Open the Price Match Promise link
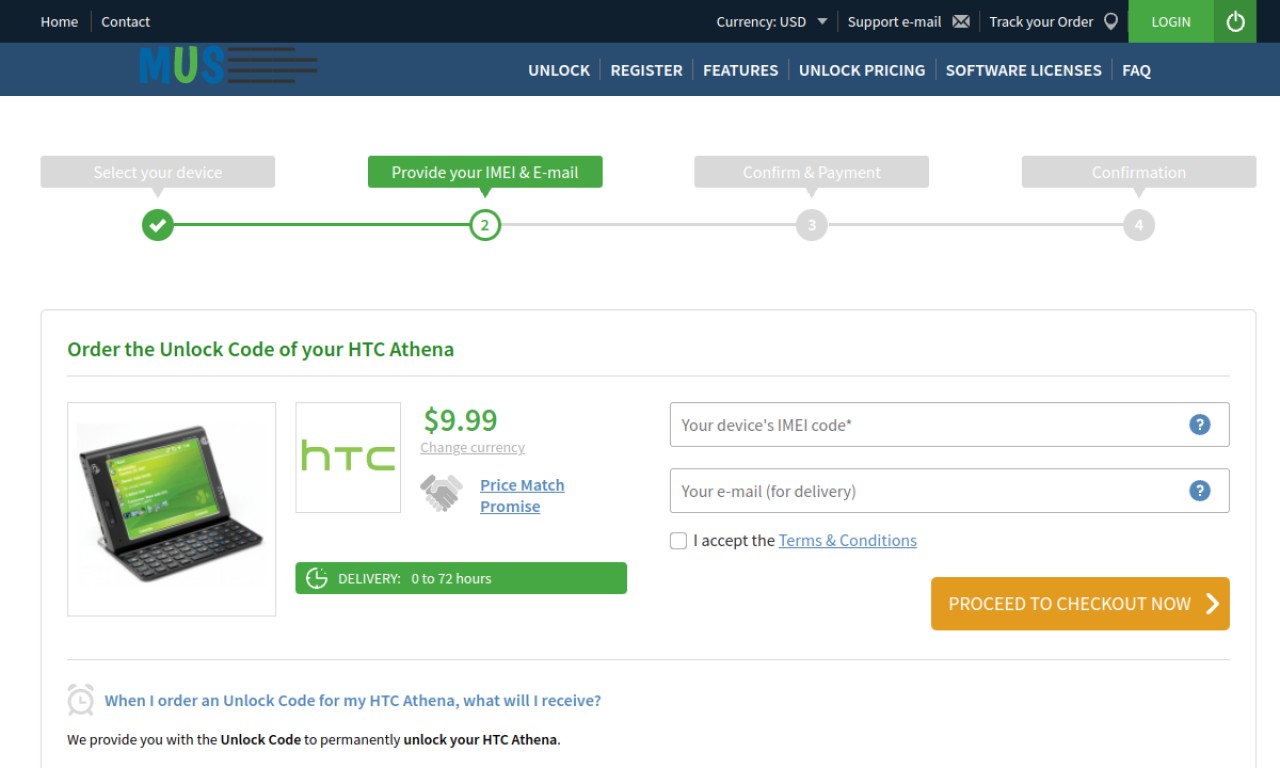This screenshot has width=1280, height=768. coord(522,495)
